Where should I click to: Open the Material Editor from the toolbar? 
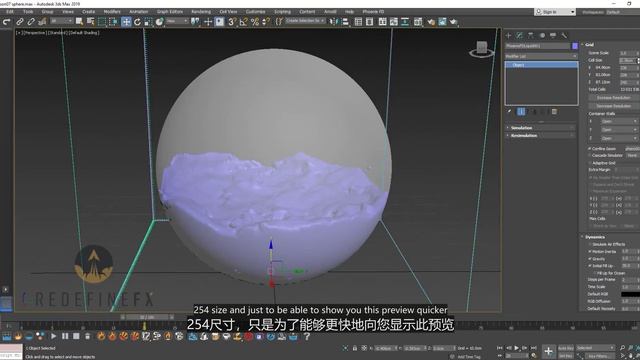point(418,22)
